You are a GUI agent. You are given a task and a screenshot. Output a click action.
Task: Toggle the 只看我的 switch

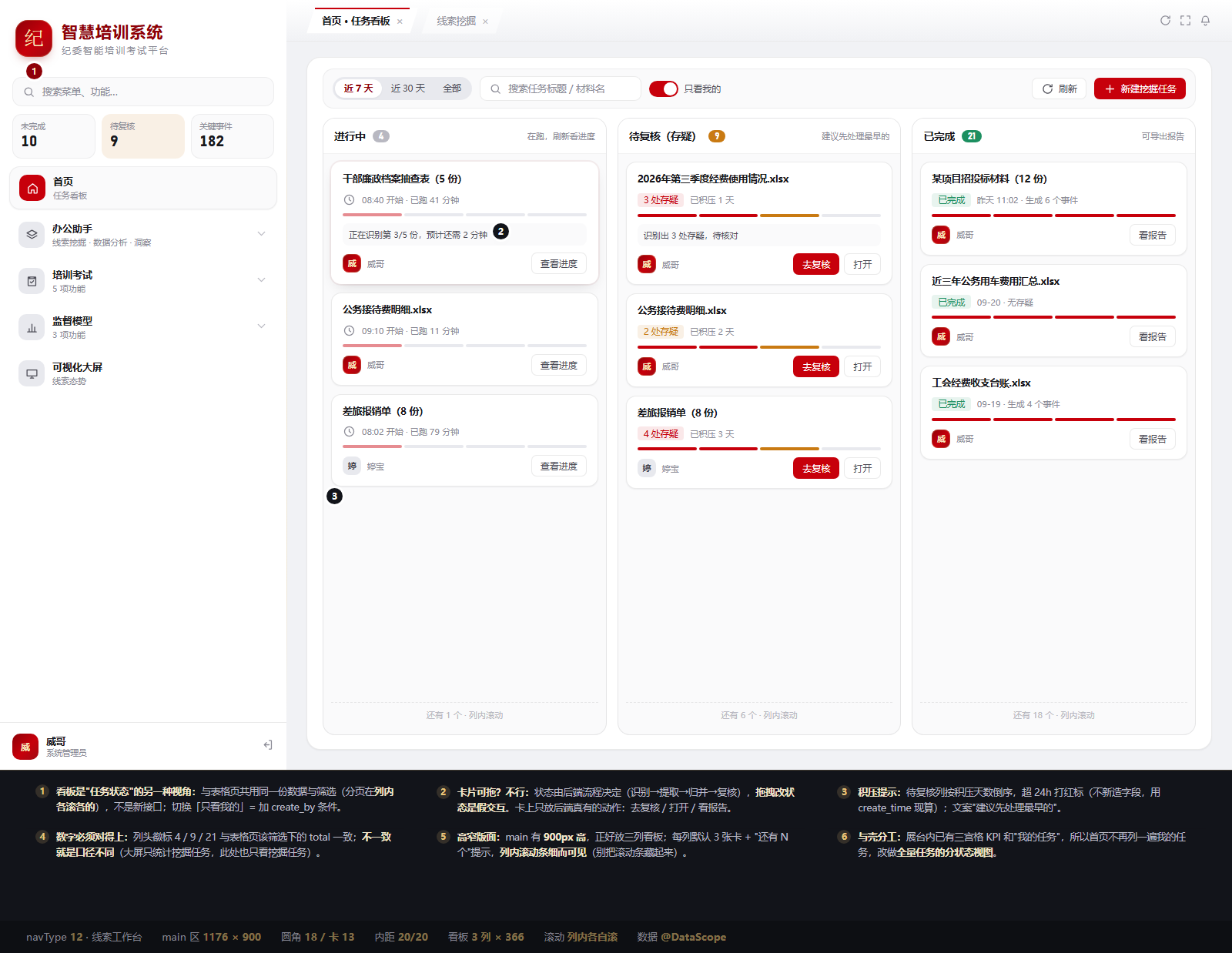pos(663,89)
